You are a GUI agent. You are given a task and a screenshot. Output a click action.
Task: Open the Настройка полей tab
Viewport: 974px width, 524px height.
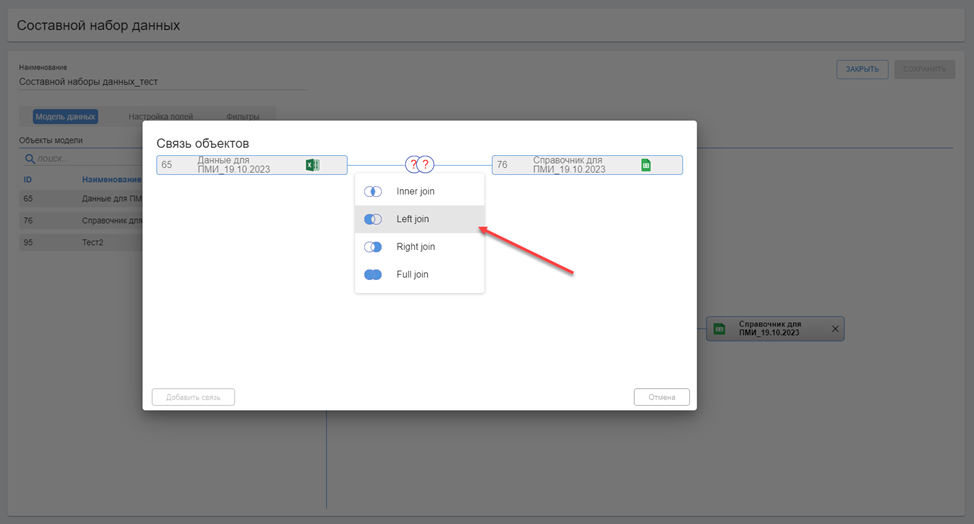(161, 117)
